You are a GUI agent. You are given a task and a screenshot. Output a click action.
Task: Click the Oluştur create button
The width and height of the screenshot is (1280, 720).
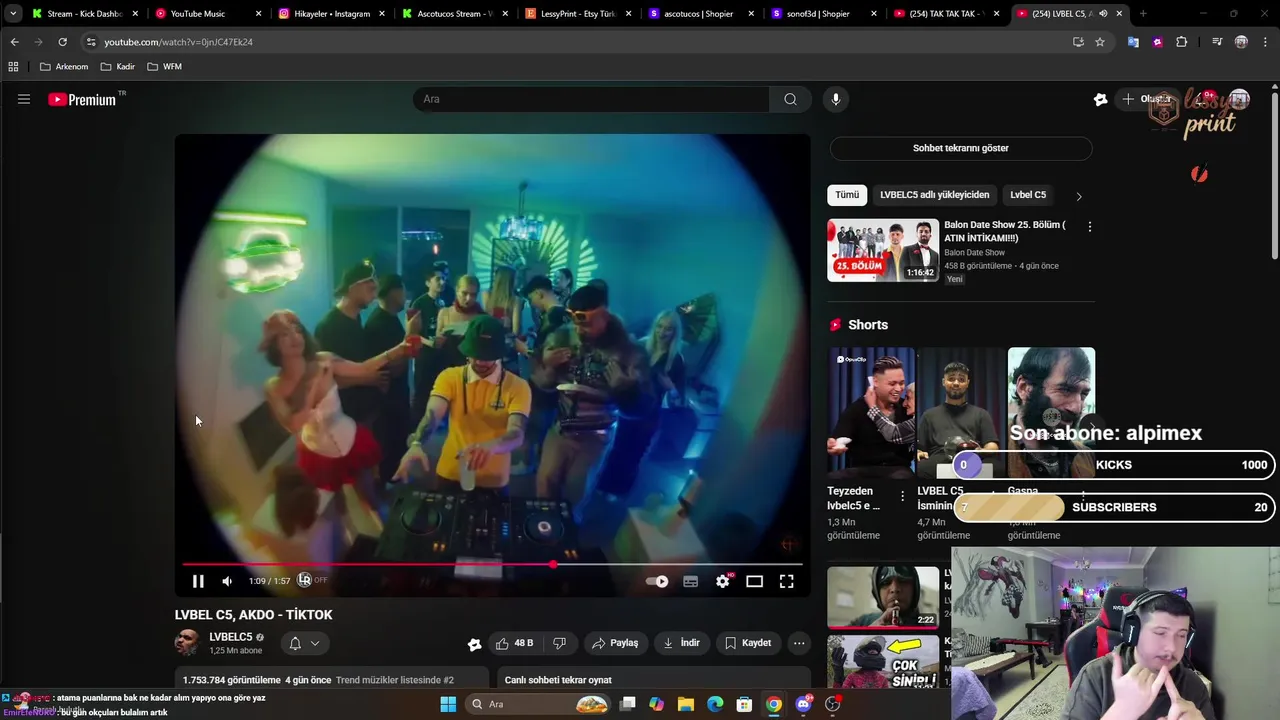coord(1146,99)
